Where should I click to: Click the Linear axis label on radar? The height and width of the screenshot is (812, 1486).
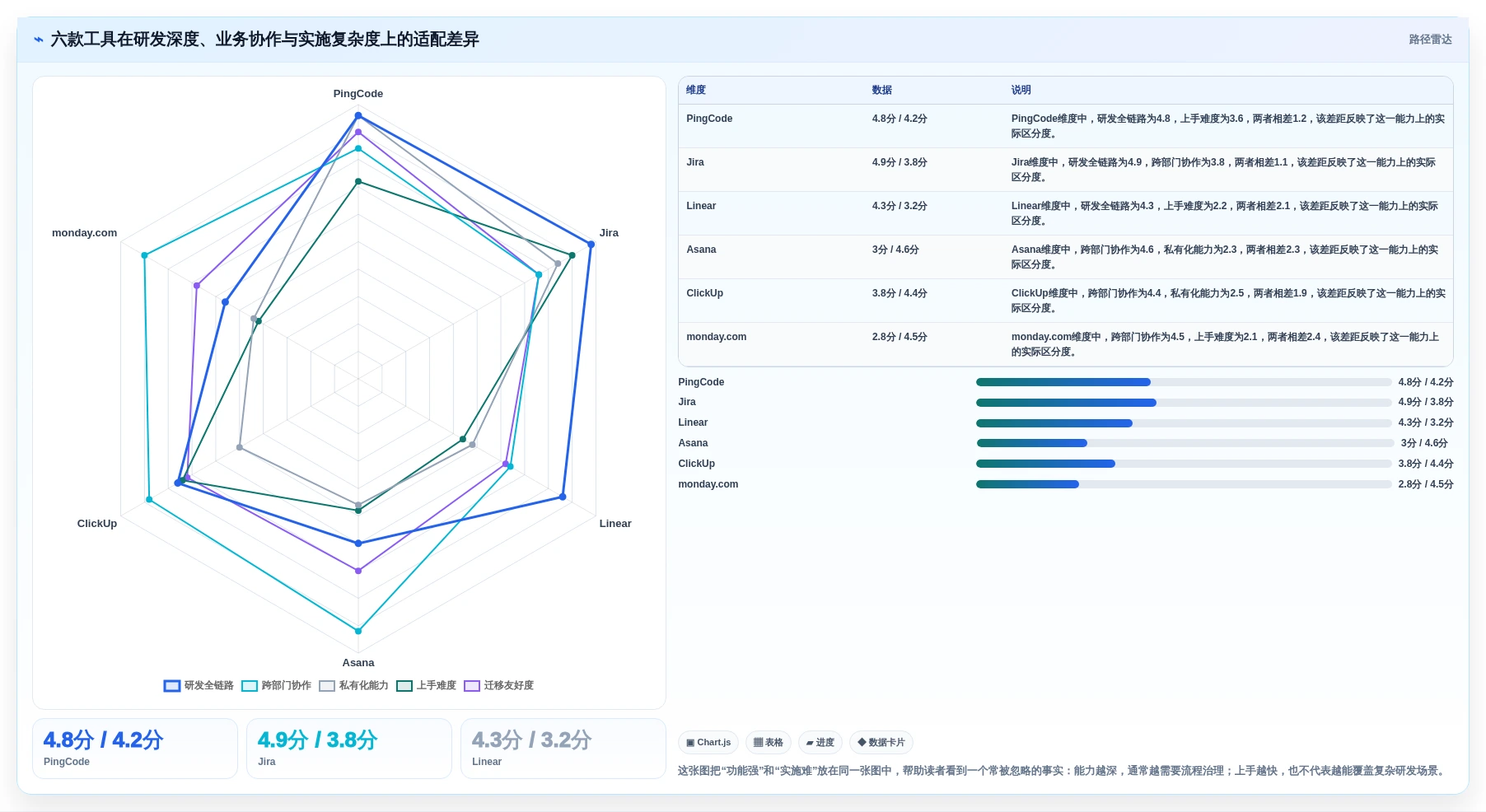click(615, 524)
